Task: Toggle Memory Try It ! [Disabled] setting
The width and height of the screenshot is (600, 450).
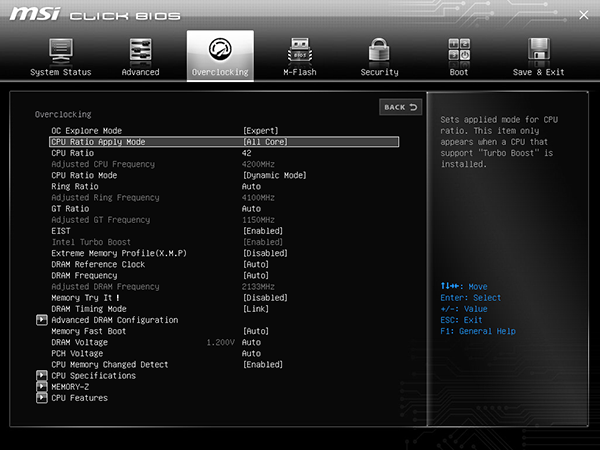Action: (265, 298)
